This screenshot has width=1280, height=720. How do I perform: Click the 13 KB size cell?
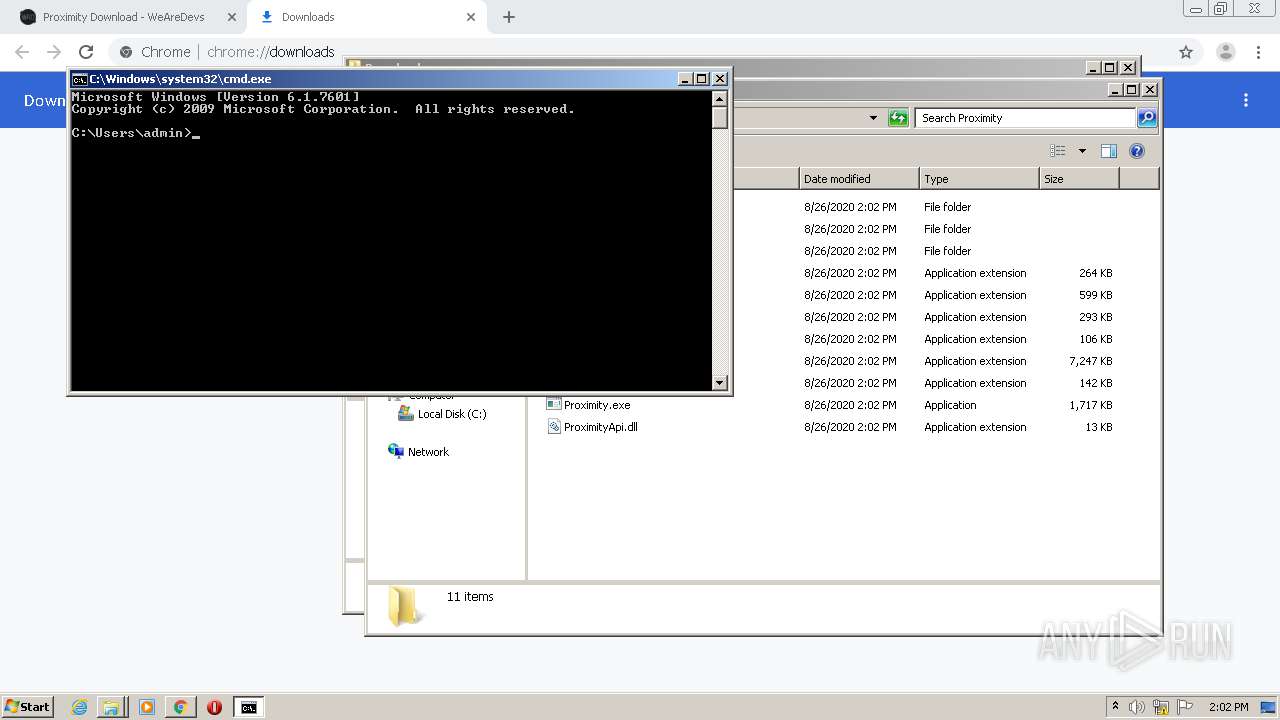pyautogui.click(x=1098, y=427)
